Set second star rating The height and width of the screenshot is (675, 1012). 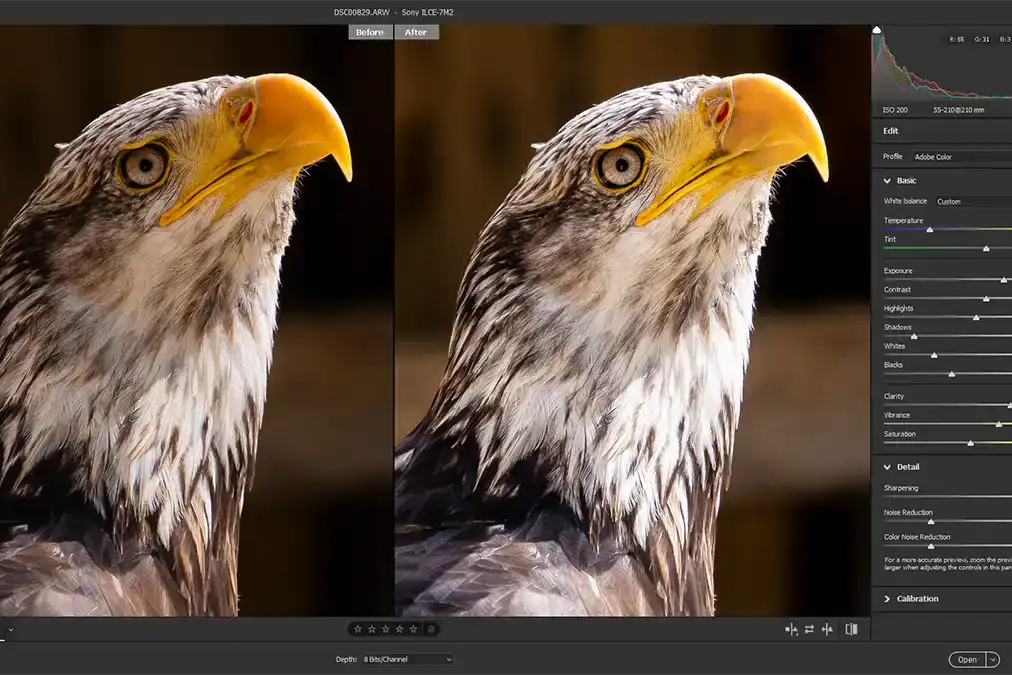click(372, 629)
